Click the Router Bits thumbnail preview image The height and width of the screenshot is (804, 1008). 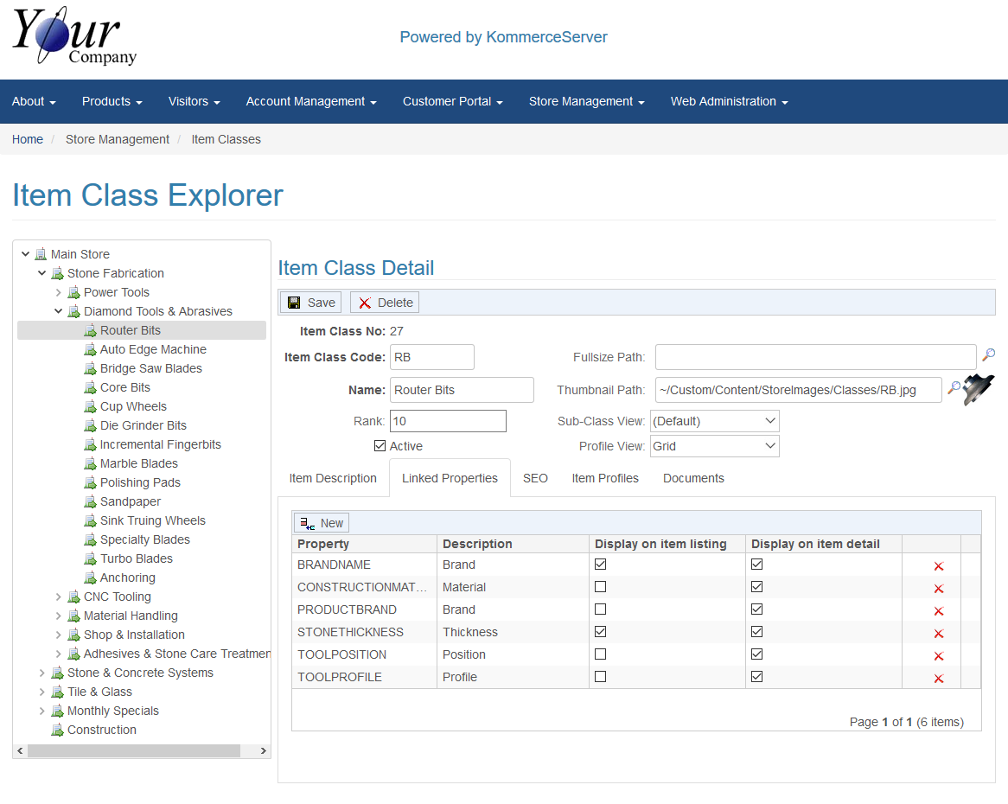pos(979,390)
